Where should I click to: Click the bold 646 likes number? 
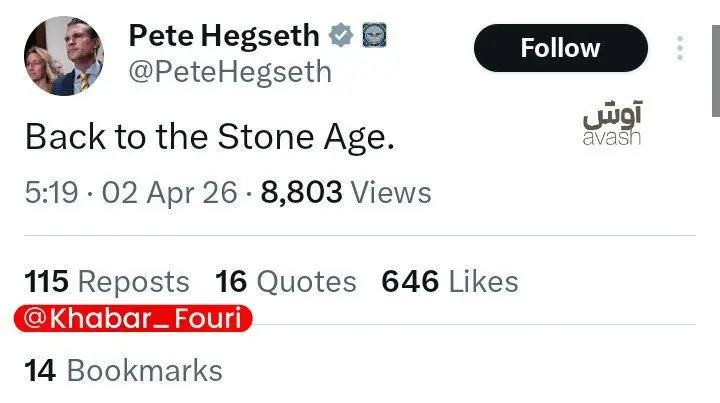[410, 282]
